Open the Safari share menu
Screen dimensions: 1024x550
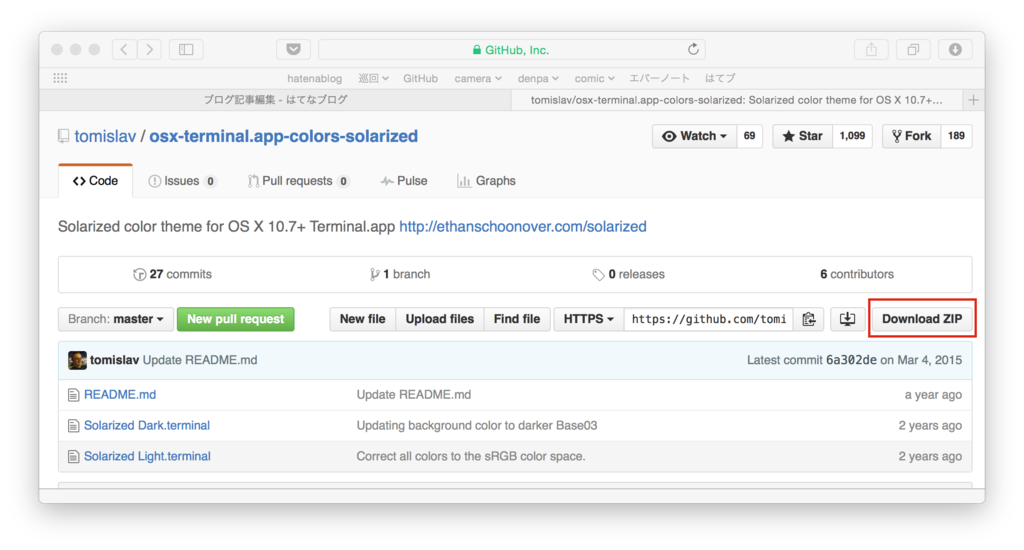pyautogui.click(x=871, y=50)
